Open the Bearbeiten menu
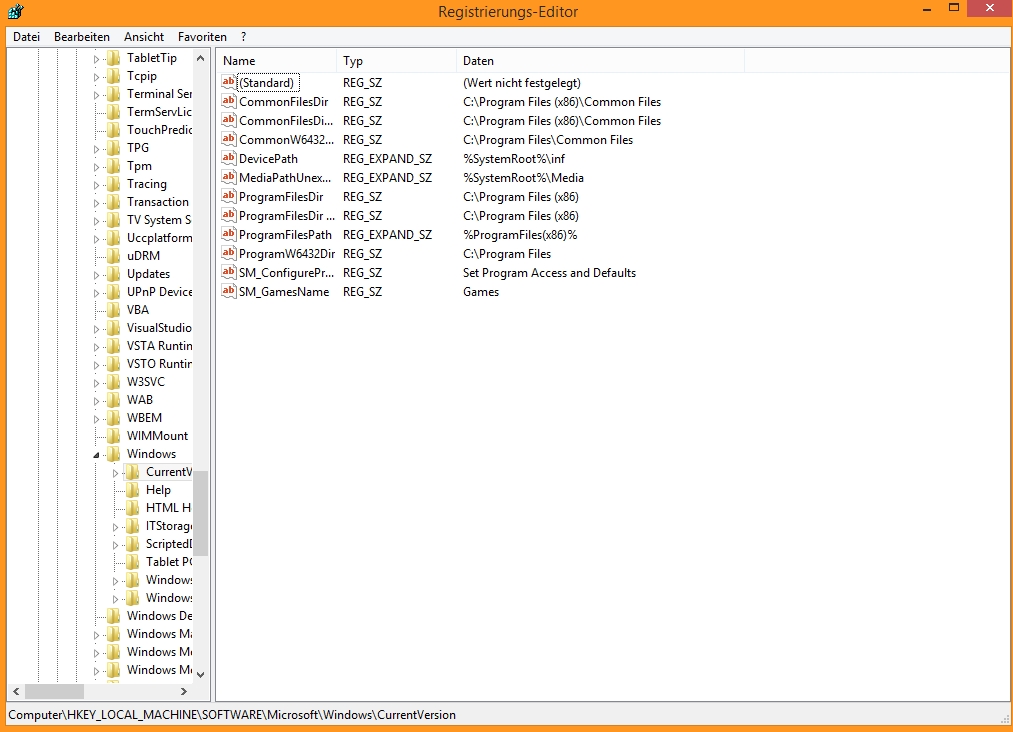This screenshot has height=732, width=1013. (x=81, y=37)
